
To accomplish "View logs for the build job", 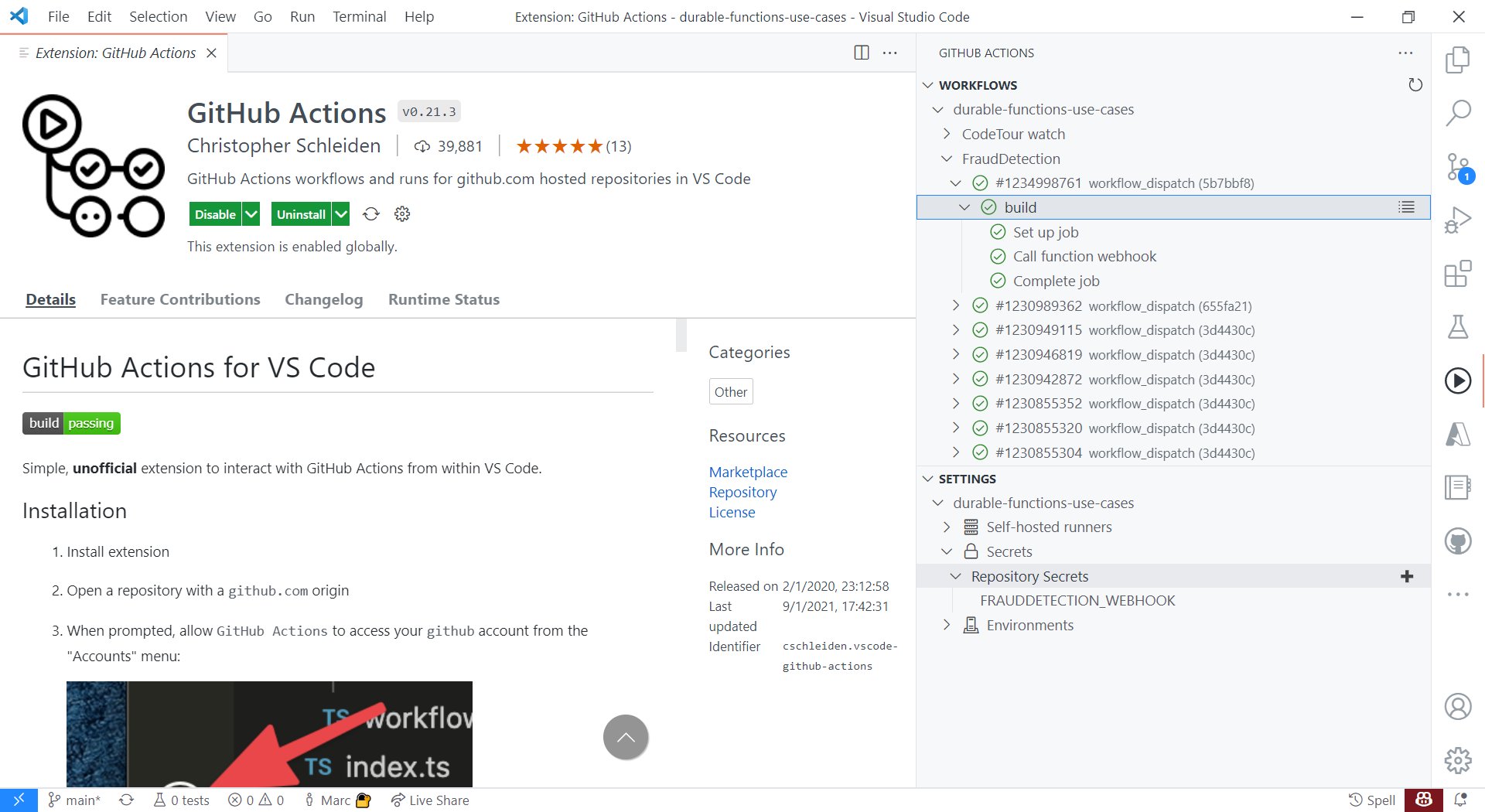I will (1406, 207).
